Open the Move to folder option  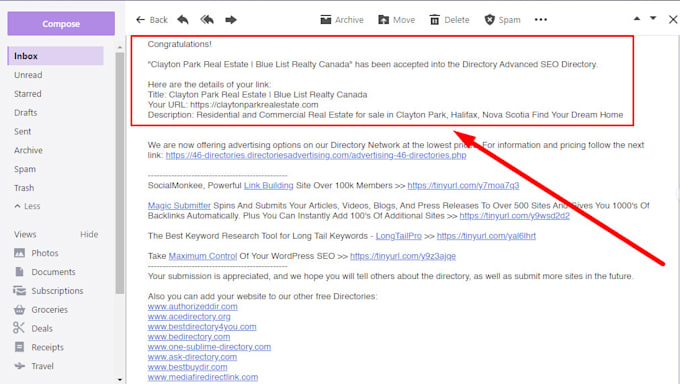click(x=396, y=20)
